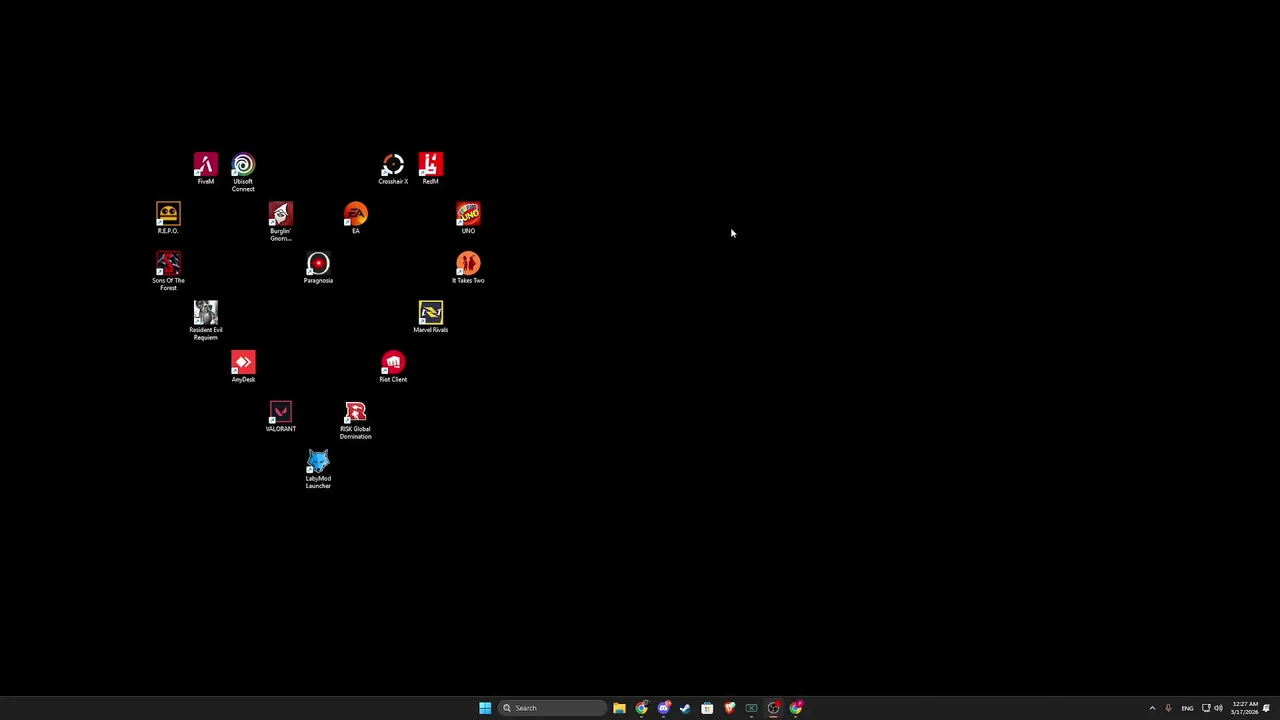The height and width of the screenshot is (720, 1280).
Task: Select the UNO desktop shortcut
Action: (x=468, y=218)
